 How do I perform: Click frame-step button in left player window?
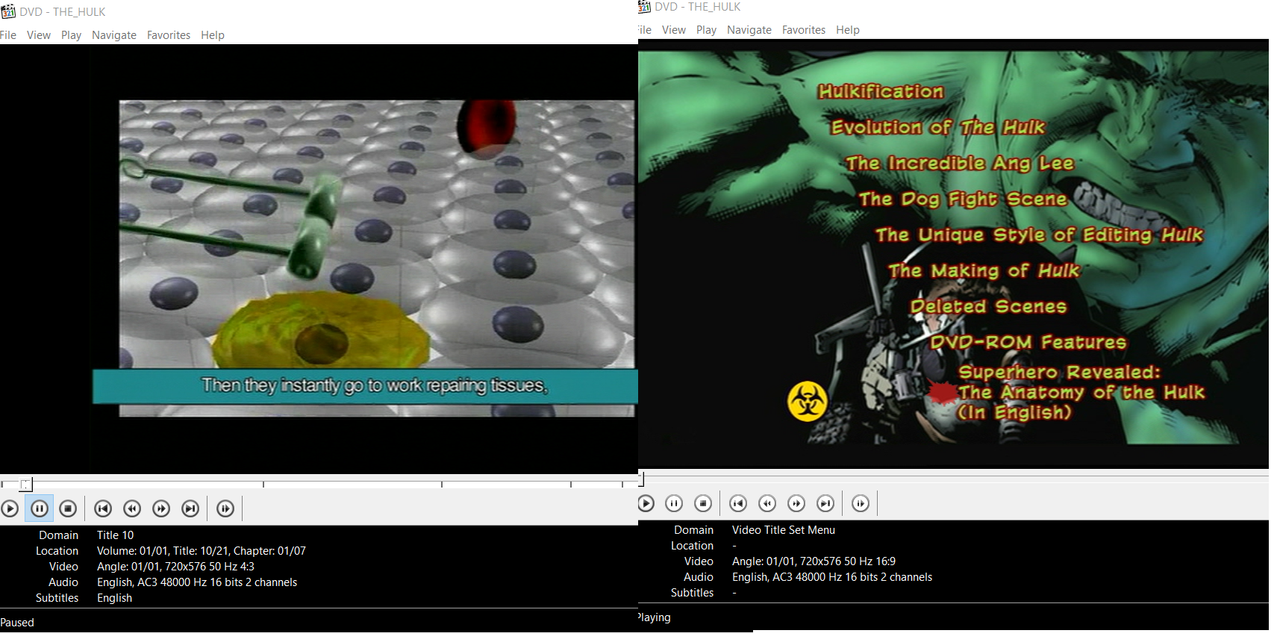[226, 509]
